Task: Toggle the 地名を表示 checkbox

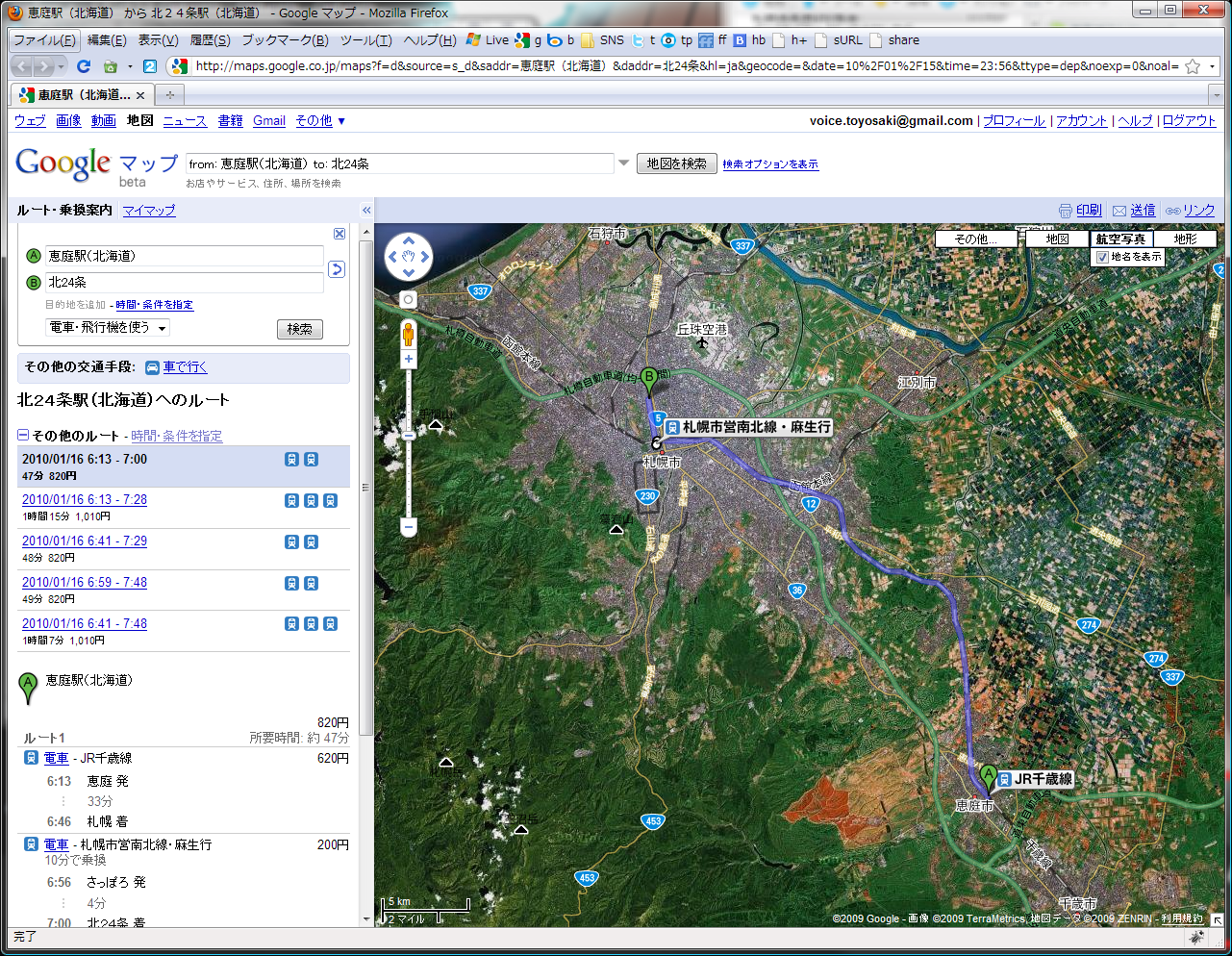Action: pyautogui.click(x=1102, y=257)
